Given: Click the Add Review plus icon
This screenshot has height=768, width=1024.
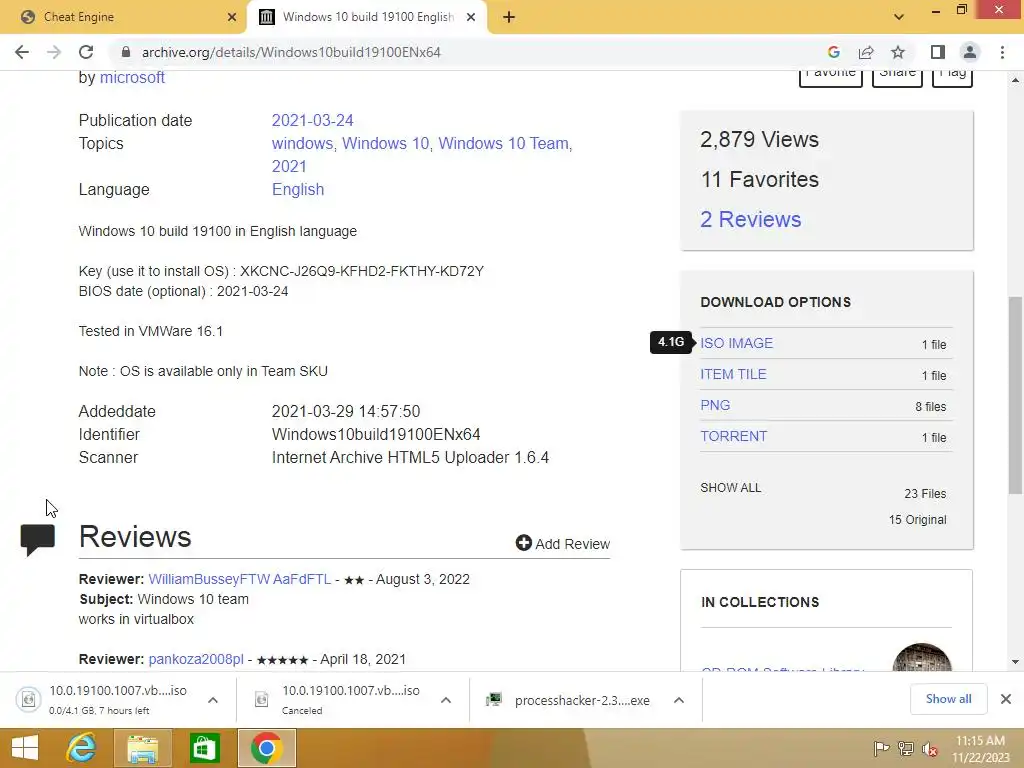Looking at the screenshot, I should pos(523,543).
